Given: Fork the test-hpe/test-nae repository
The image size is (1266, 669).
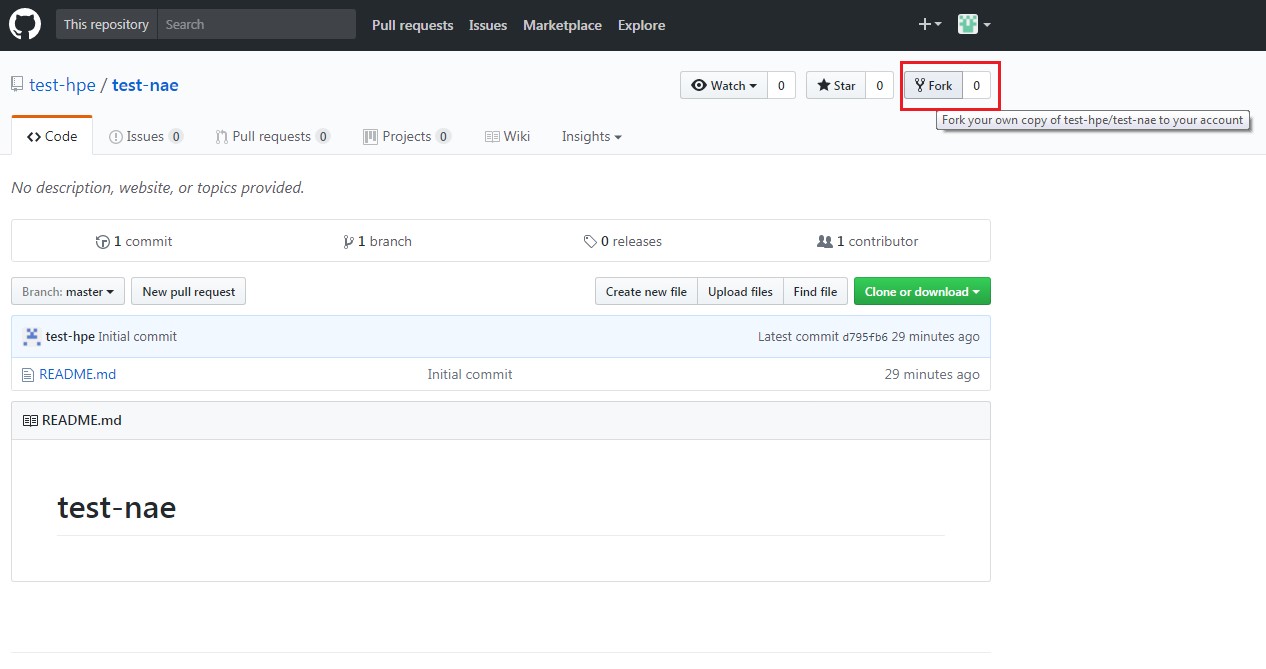Looking at the screenshot, I should tap(933, 85).
